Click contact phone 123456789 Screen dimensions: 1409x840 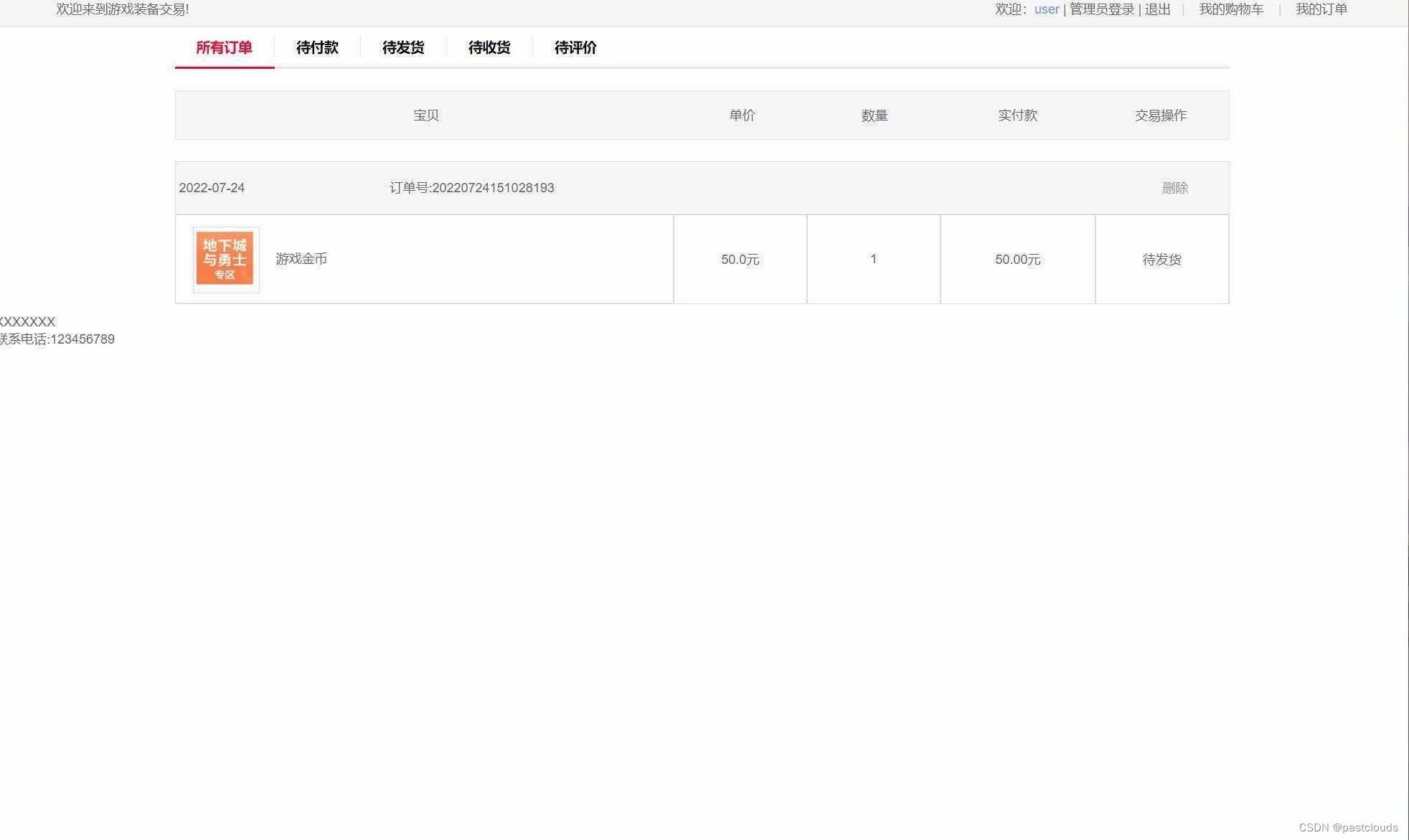[x=57, y=339]
